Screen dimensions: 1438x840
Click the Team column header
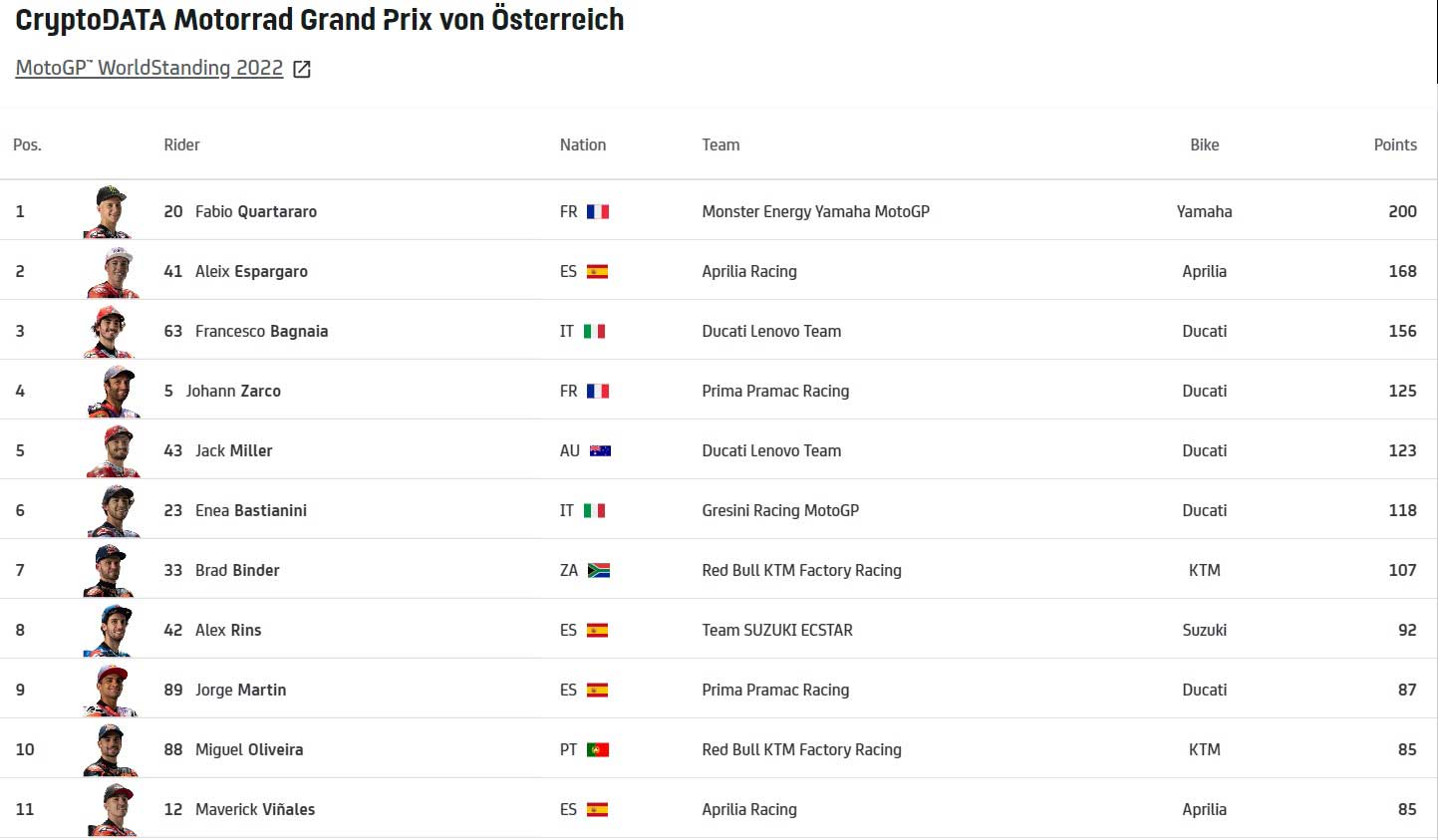coord(720,144)
